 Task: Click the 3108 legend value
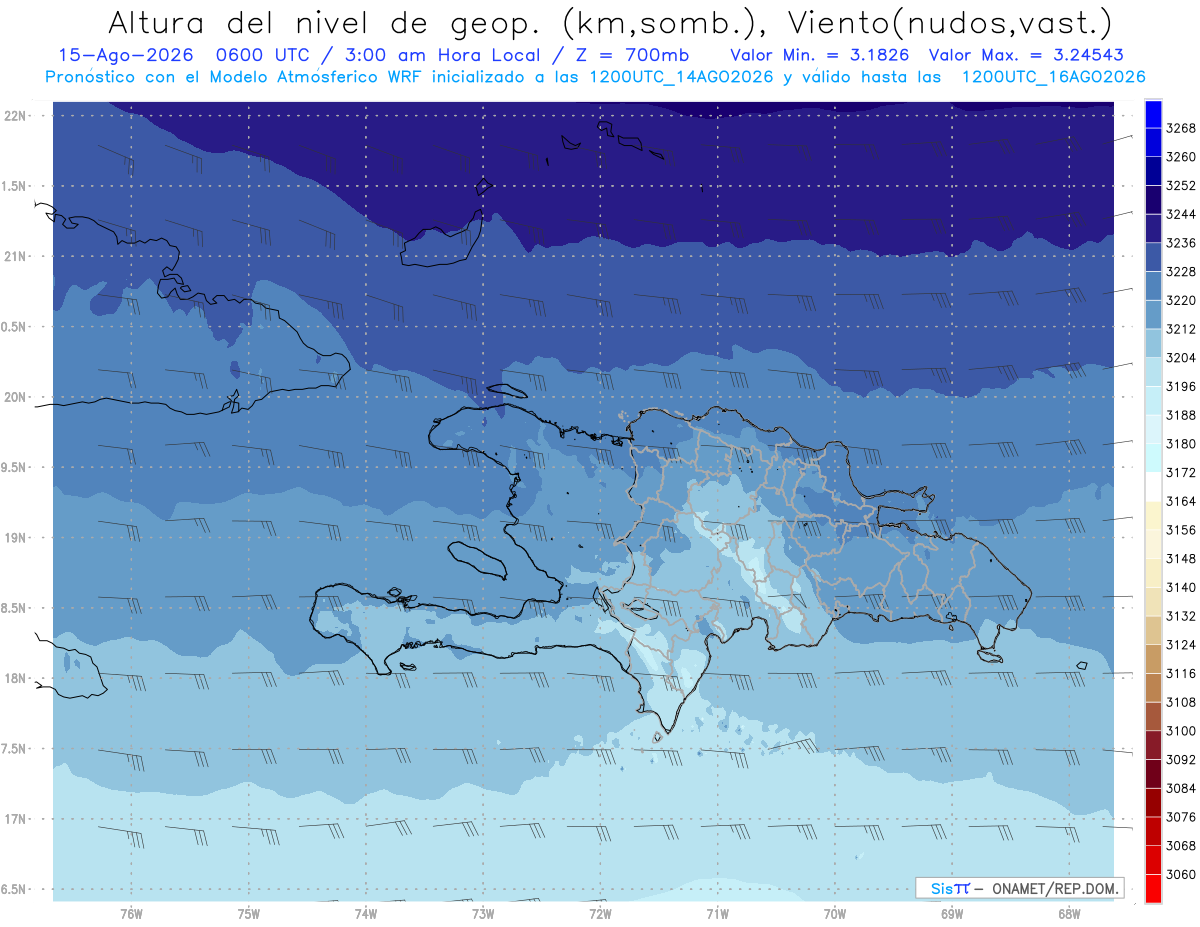[1181, 702]
